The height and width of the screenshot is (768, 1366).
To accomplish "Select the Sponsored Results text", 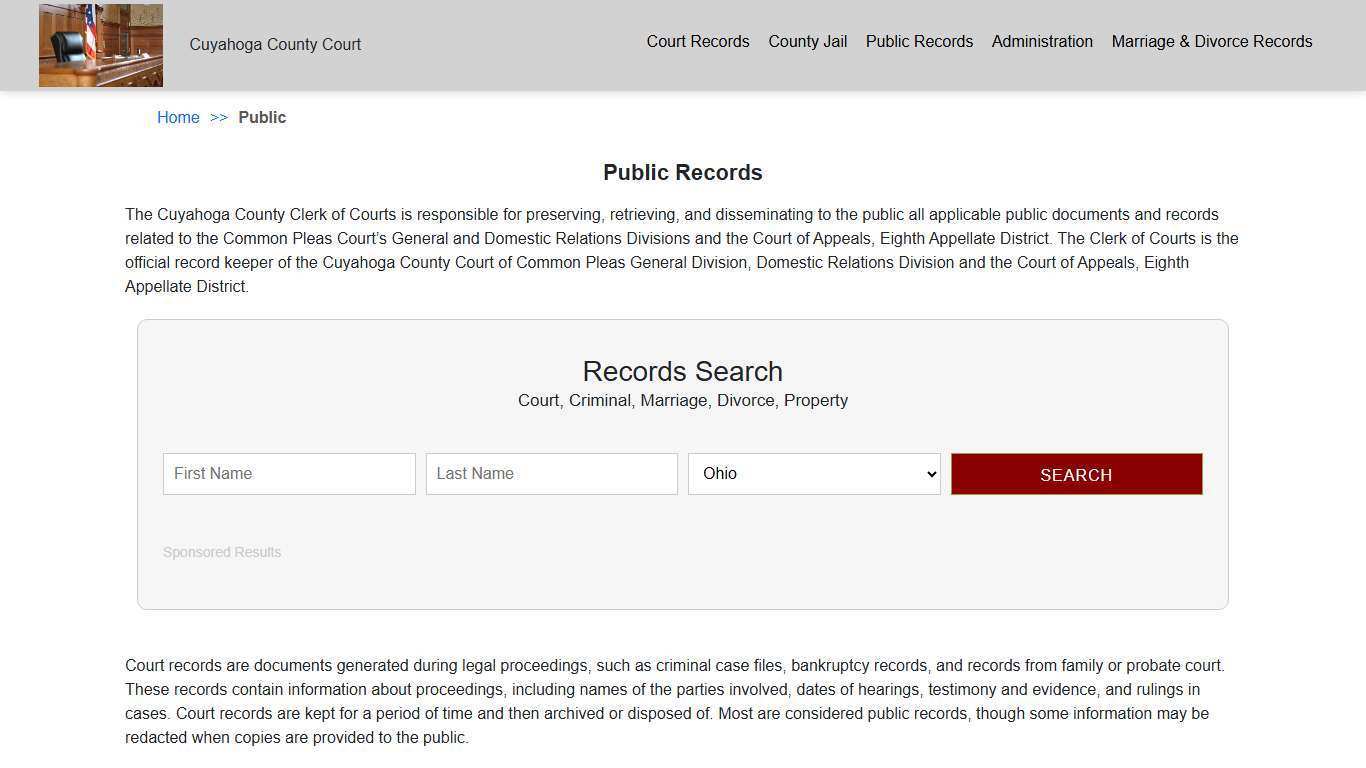I will pos(222,552).
